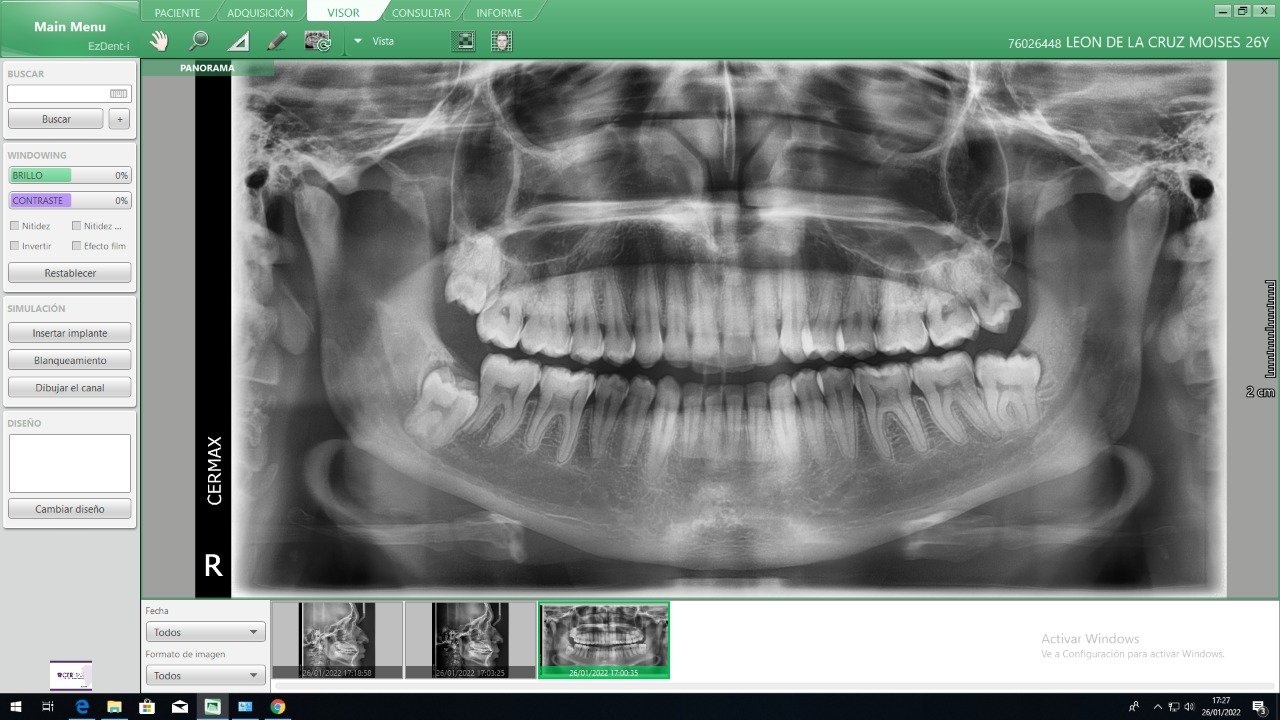Pick the pencil drawing tool
The height and width of the screenshot is (720, 1280).
coord(277,41)
